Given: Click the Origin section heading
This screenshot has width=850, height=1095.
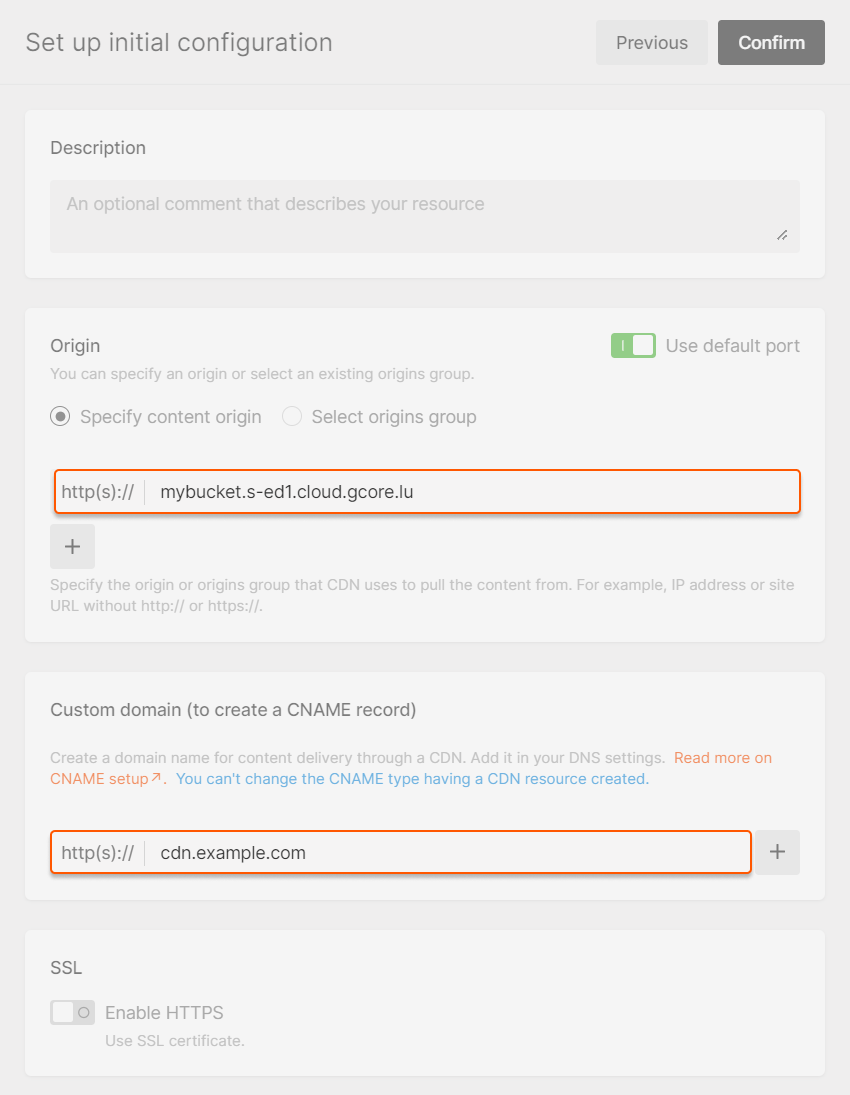Looking at the screenshot, I should (74, 345).
